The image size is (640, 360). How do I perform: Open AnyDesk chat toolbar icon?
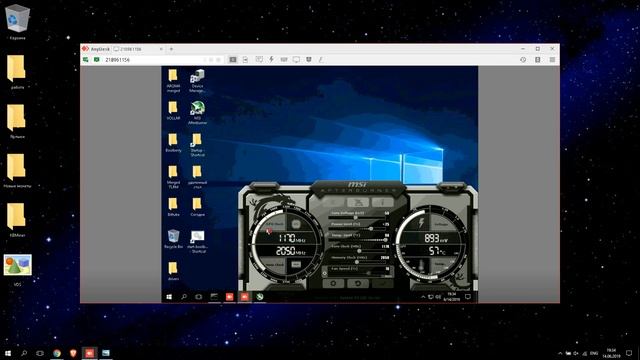pyautogui.click(x=259, y=60)
